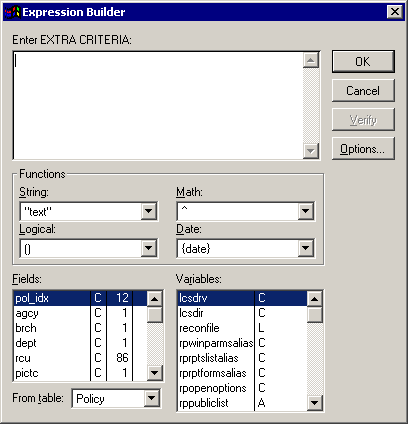Select the rppubliclist variable
The width and height of the screenshot is (408, 424).
pyautogui.click(x=242, y=403)
